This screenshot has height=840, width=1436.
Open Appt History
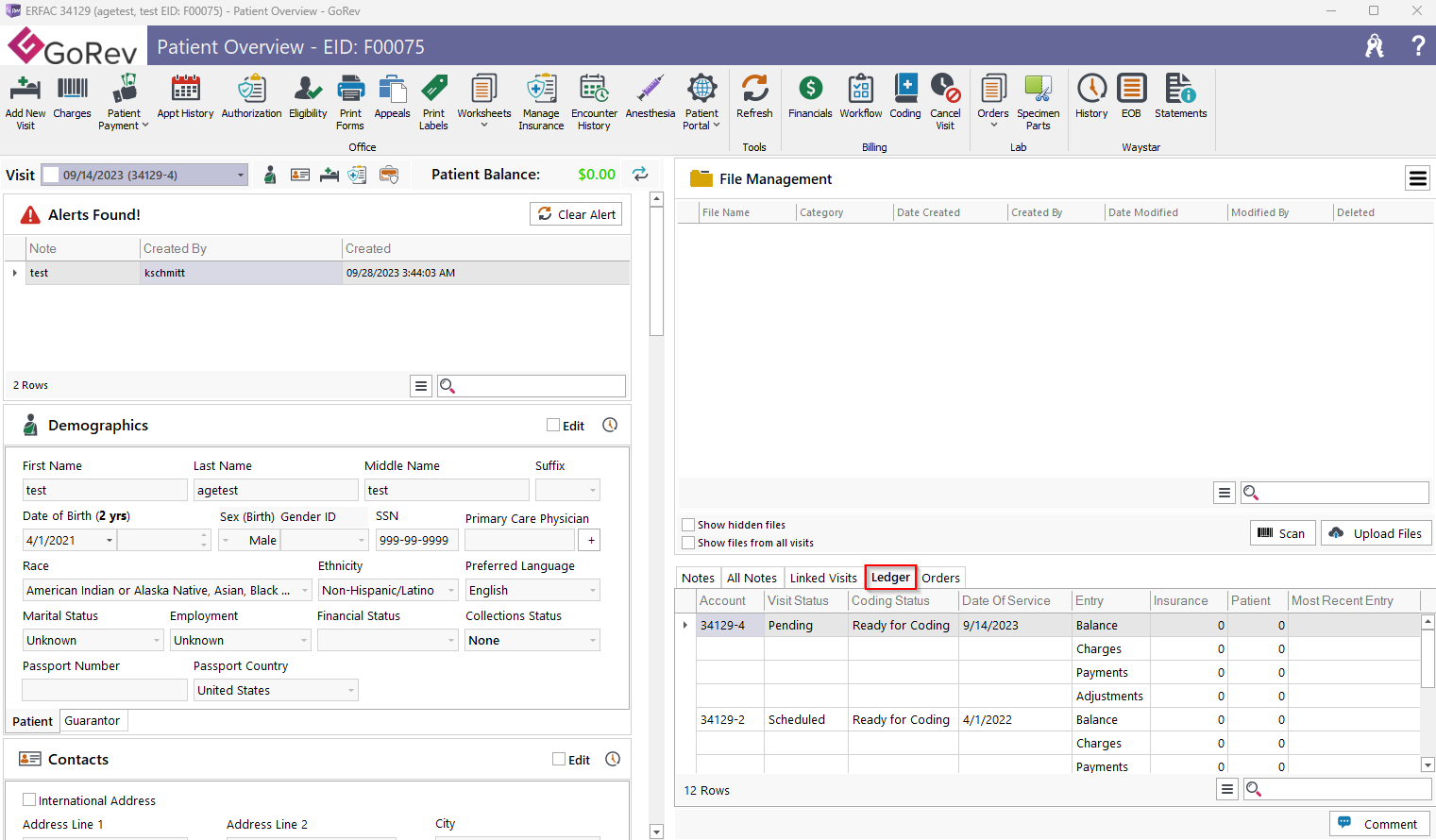tap(185, 97)
